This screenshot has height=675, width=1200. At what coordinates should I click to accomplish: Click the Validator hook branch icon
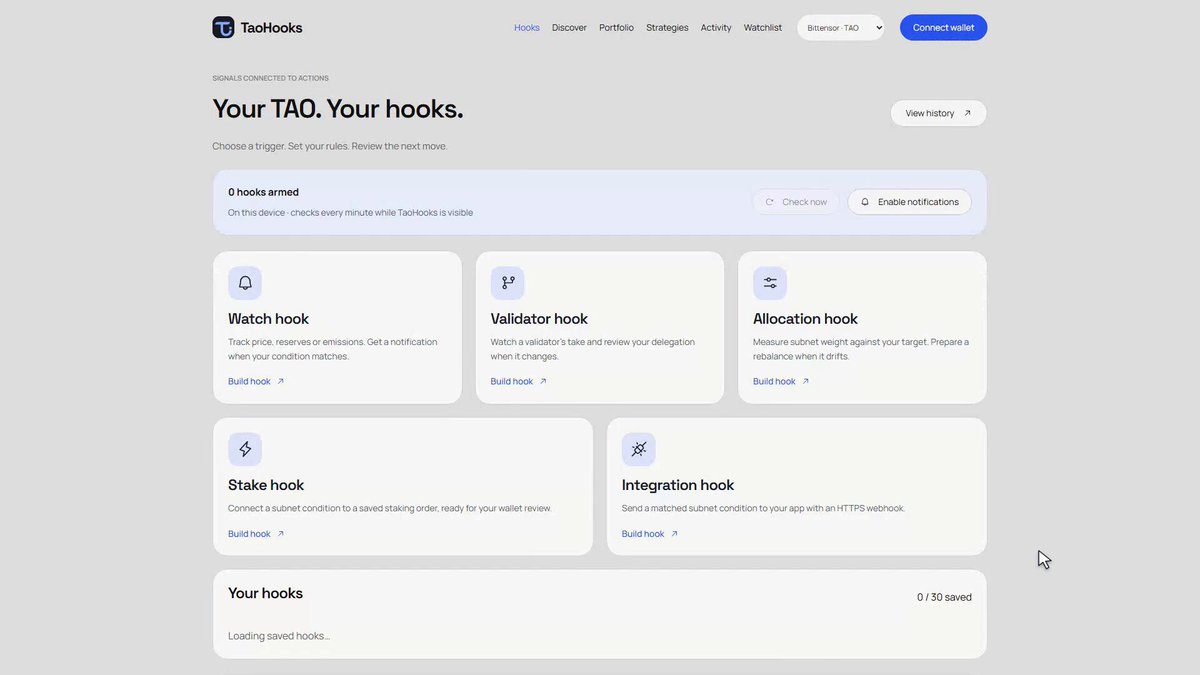pos(508,283)
